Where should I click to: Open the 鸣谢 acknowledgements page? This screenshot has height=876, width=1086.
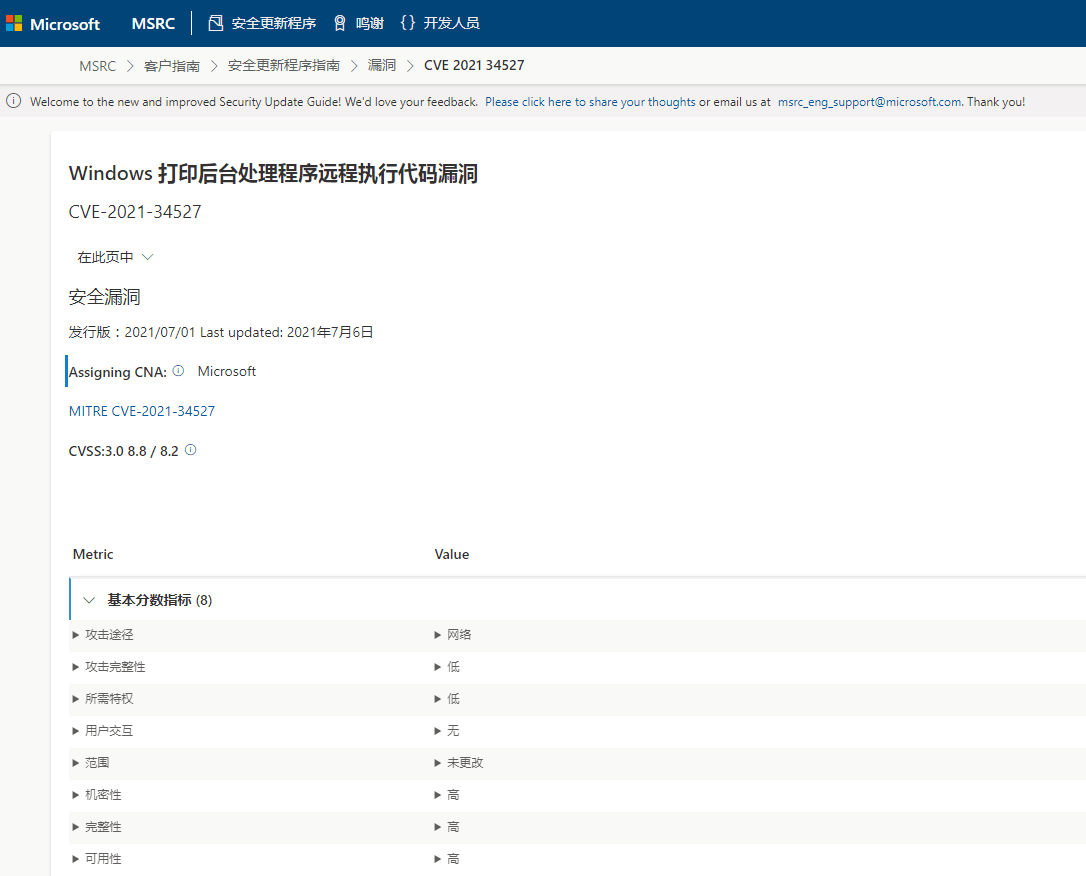pyautogui.click(x=358, y=23)
